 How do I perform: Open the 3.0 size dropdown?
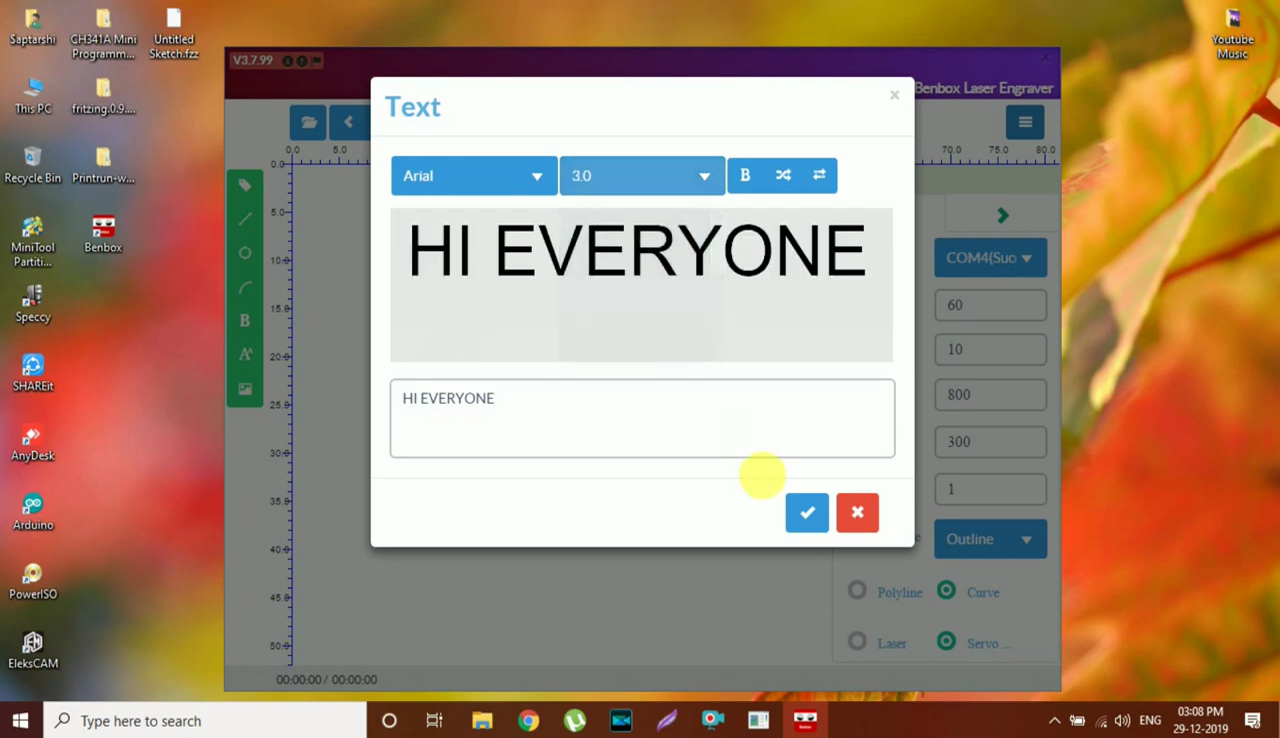(x=642, y=175)
